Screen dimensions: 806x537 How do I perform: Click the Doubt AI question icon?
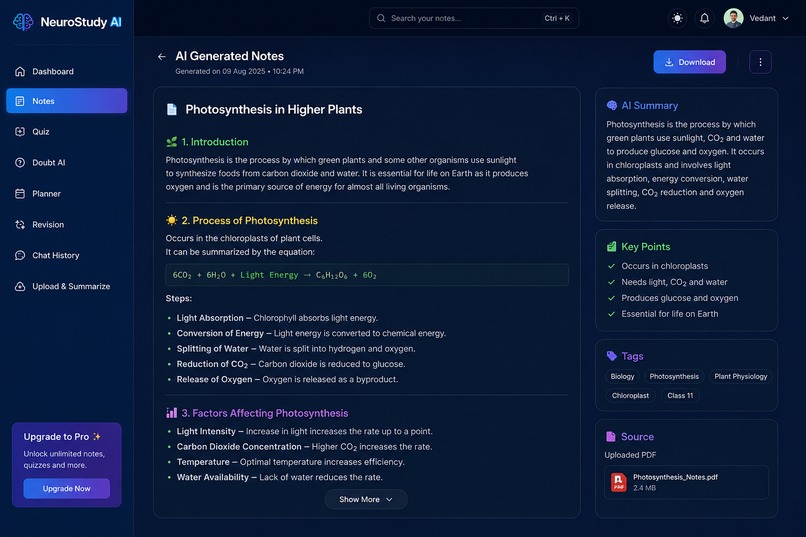[x=20, y=162]
